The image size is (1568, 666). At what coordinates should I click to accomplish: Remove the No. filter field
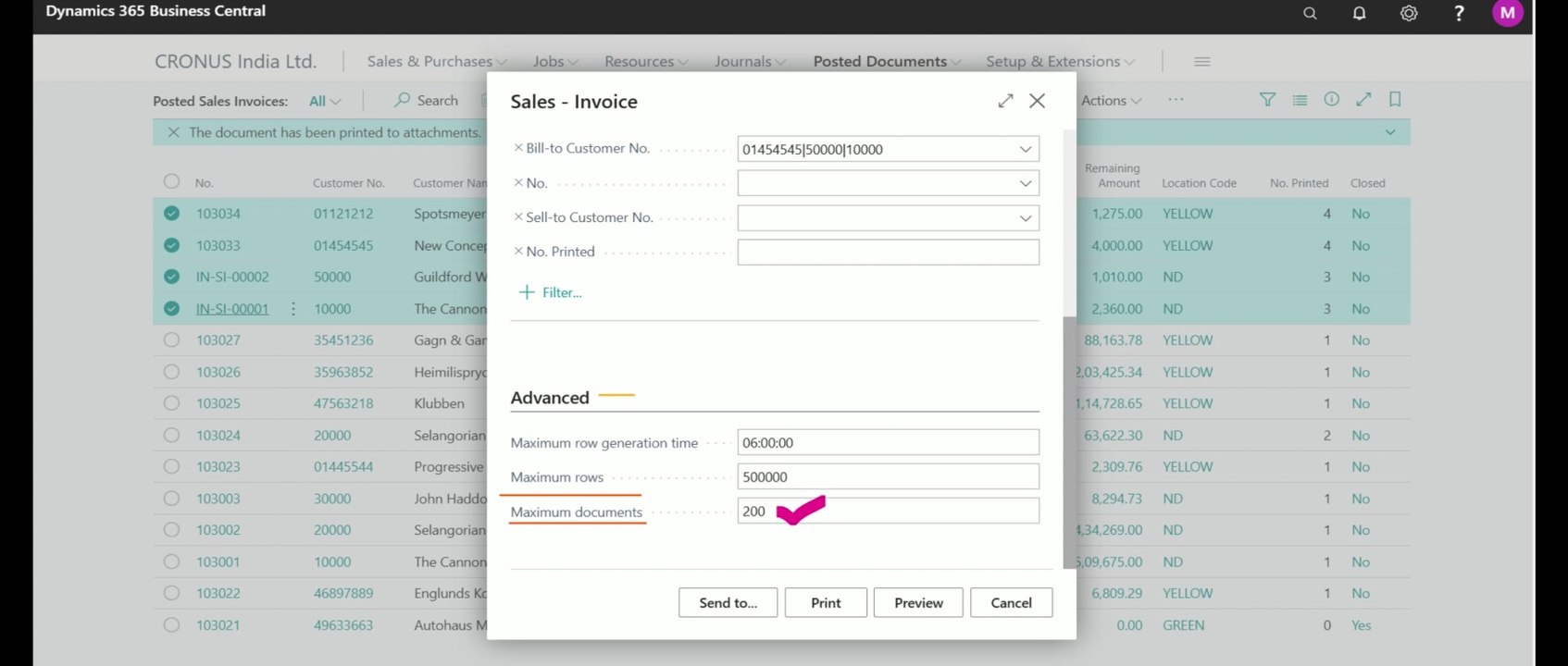click(x=518, y=183)
